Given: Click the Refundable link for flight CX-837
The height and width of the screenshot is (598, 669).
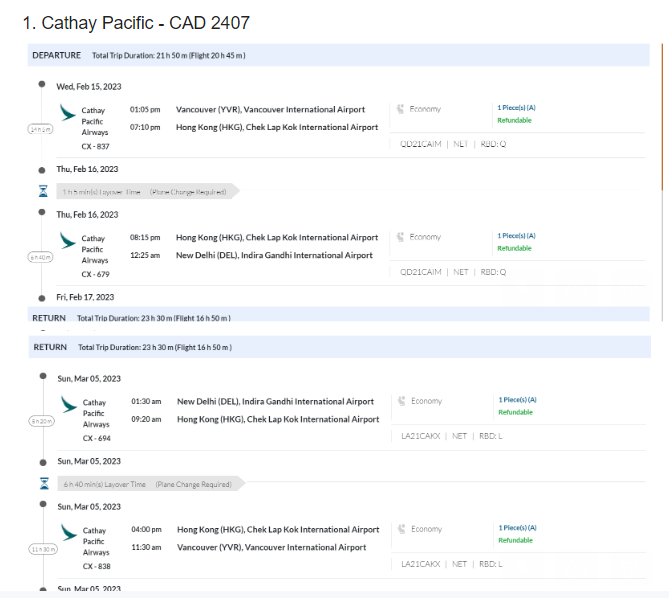Looking at the screenshot, I should (514, 121).
